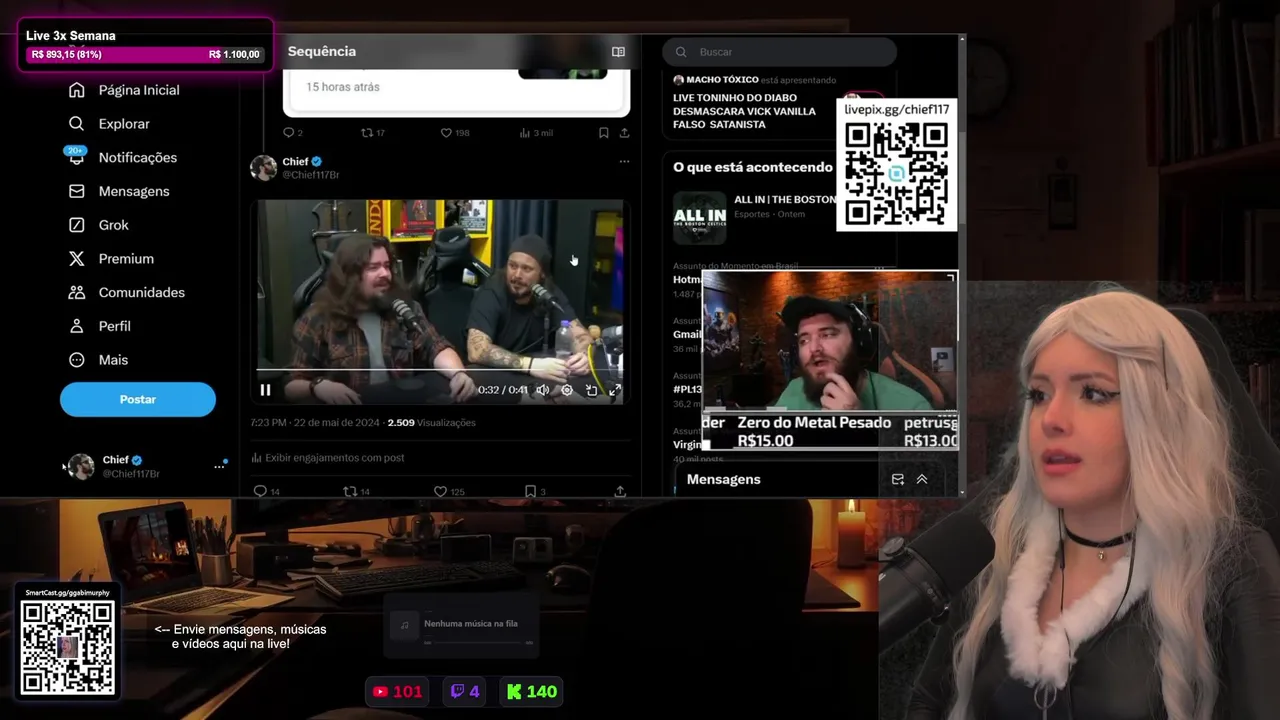Click the Live 3x Semana donation progress bar

tap(145, 55)
